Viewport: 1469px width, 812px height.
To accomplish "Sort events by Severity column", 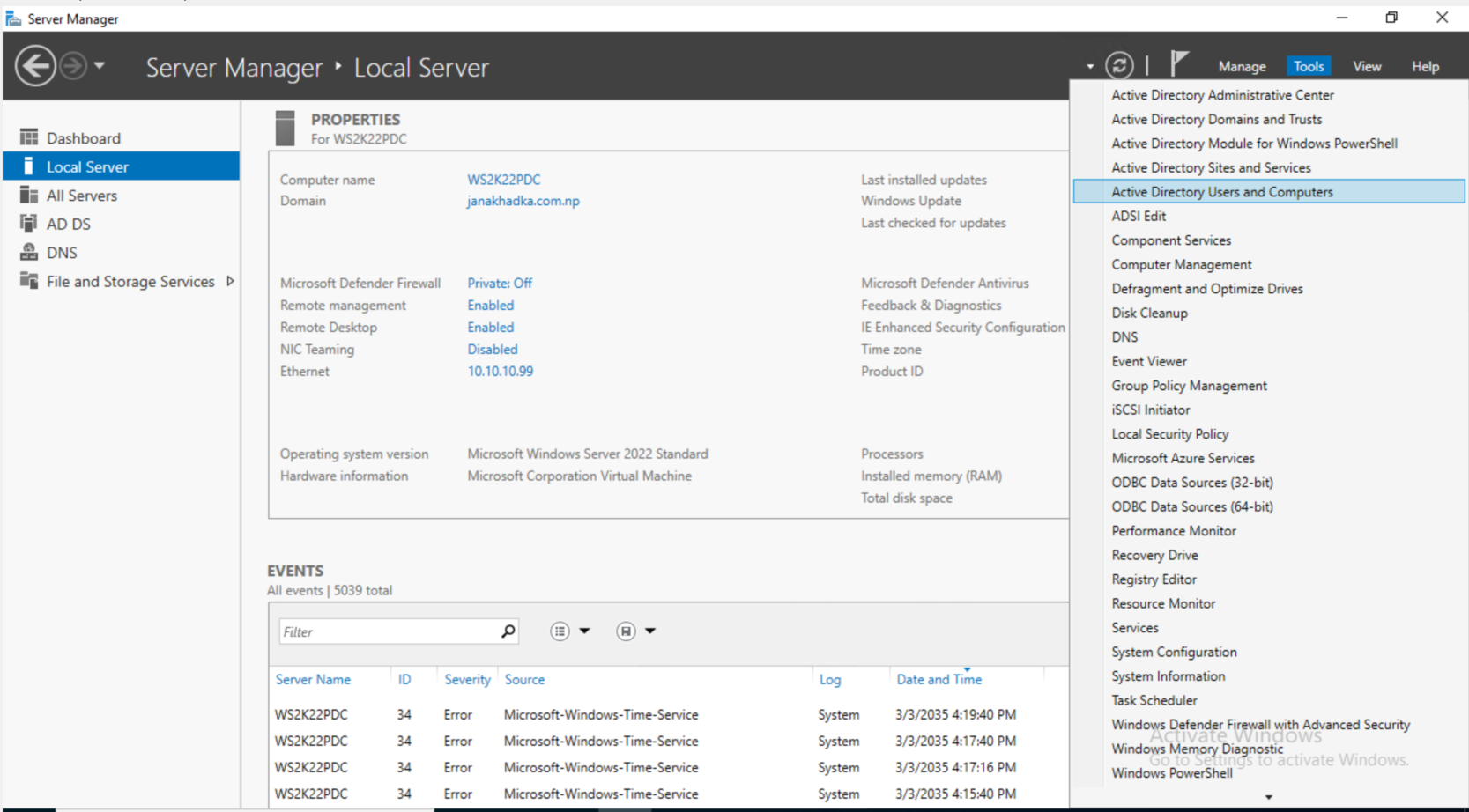I will [x=467, y=680].
